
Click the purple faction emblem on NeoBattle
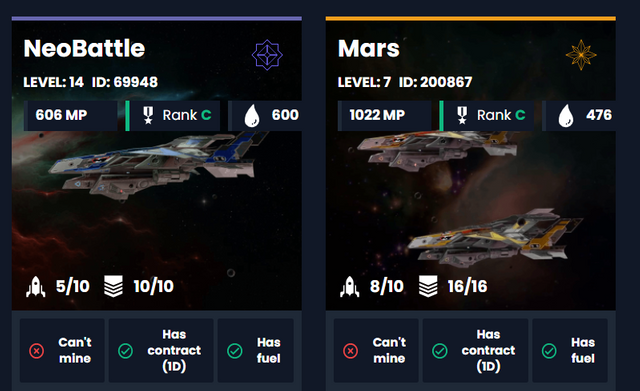(x=267, y=55)
